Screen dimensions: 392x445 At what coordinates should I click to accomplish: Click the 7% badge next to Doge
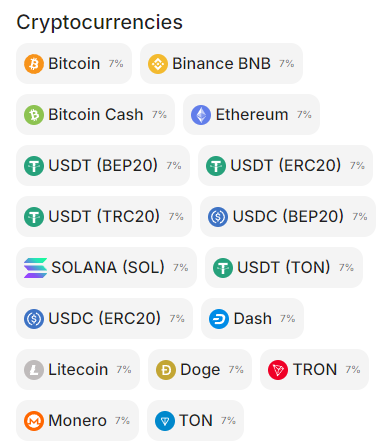click(x=236, y=370)
